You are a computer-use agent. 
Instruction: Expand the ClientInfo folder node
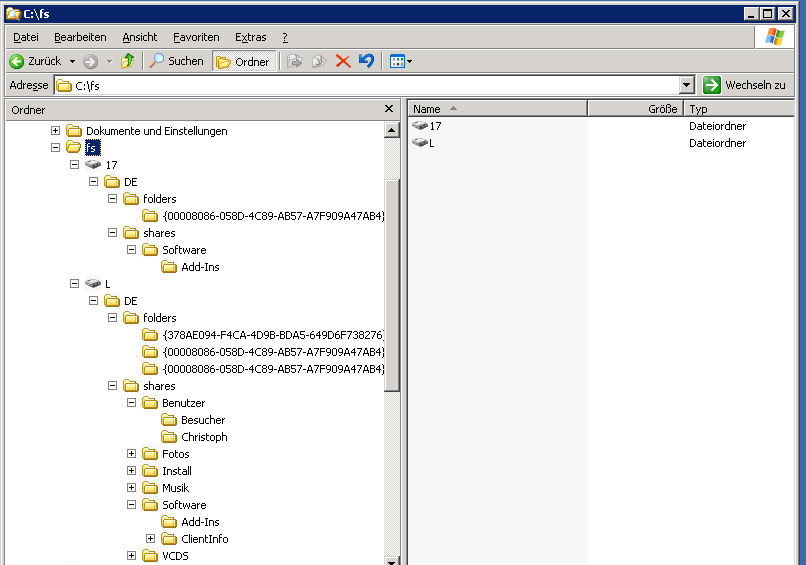tap(151, 538)
